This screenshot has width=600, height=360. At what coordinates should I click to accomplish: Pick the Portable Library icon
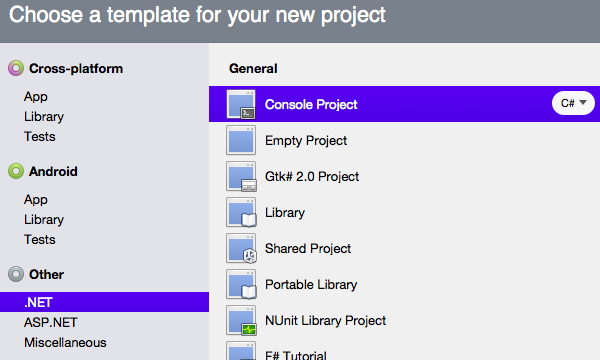(x=241, y=284)
